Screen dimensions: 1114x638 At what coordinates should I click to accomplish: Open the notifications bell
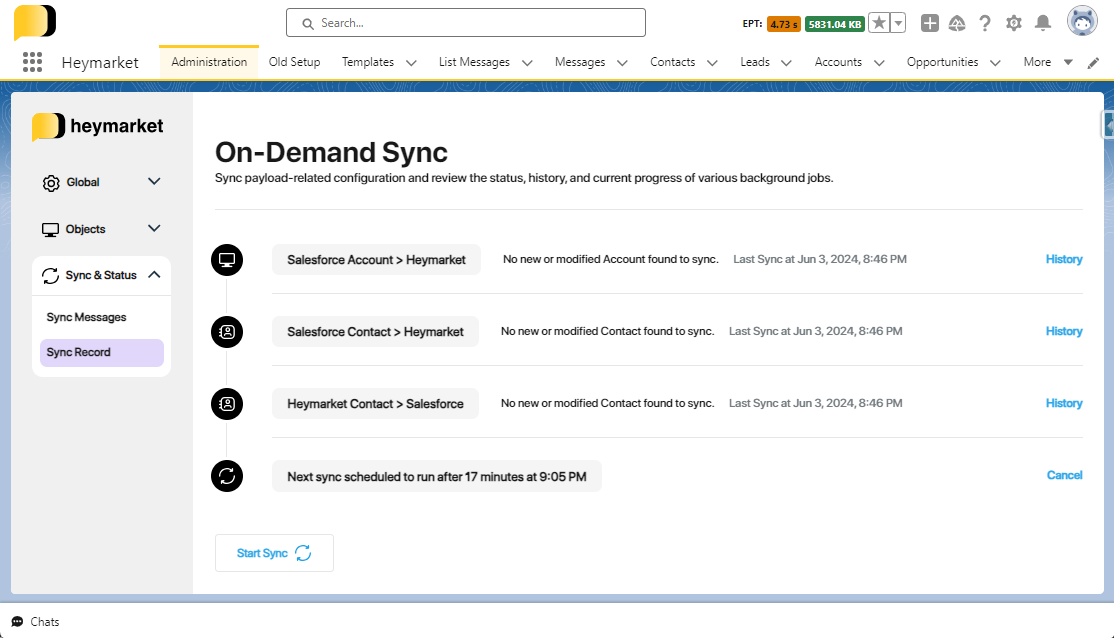(x=1042, y=23)
